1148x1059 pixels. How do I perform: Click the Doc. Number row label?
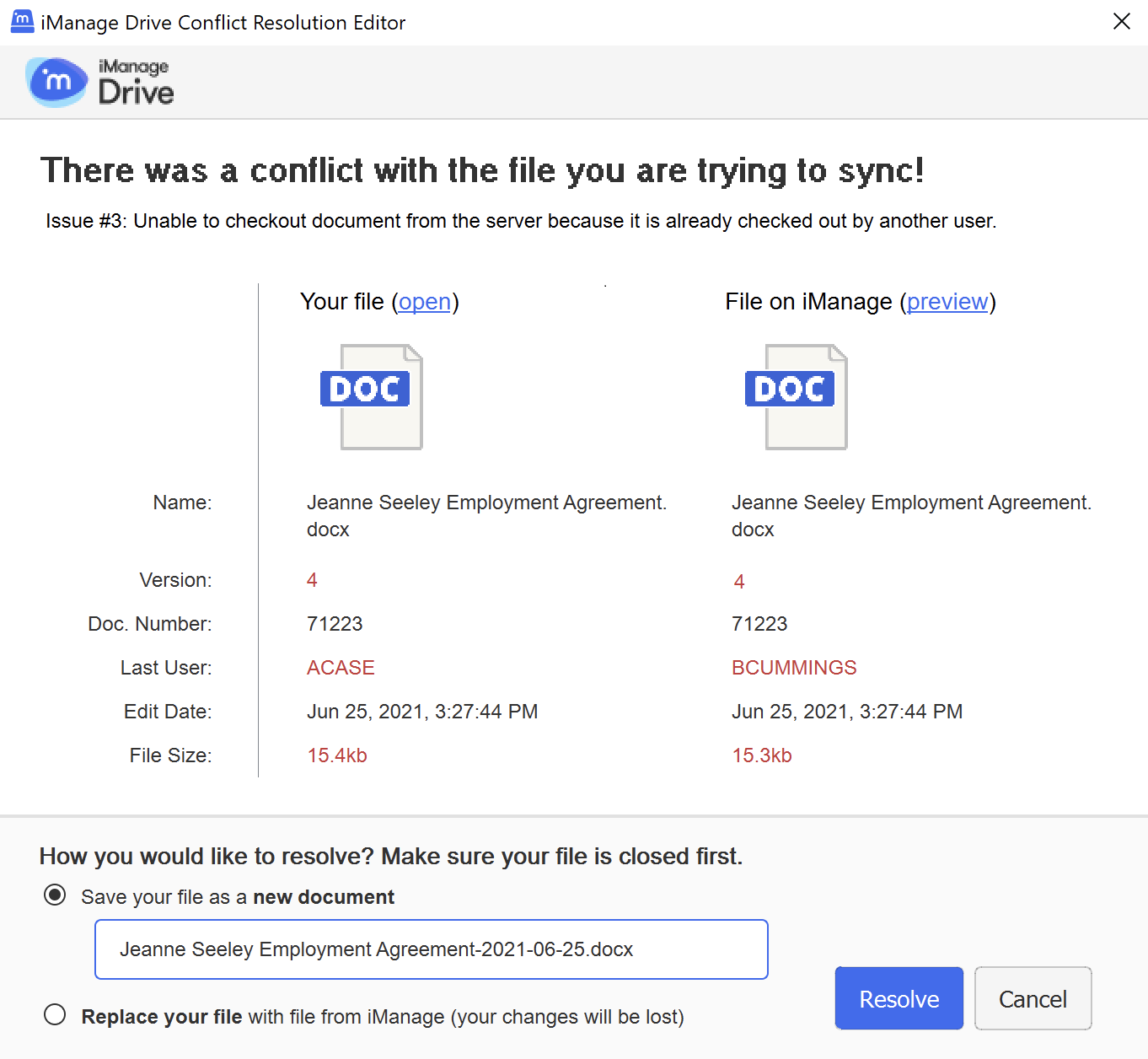(150, 624)
